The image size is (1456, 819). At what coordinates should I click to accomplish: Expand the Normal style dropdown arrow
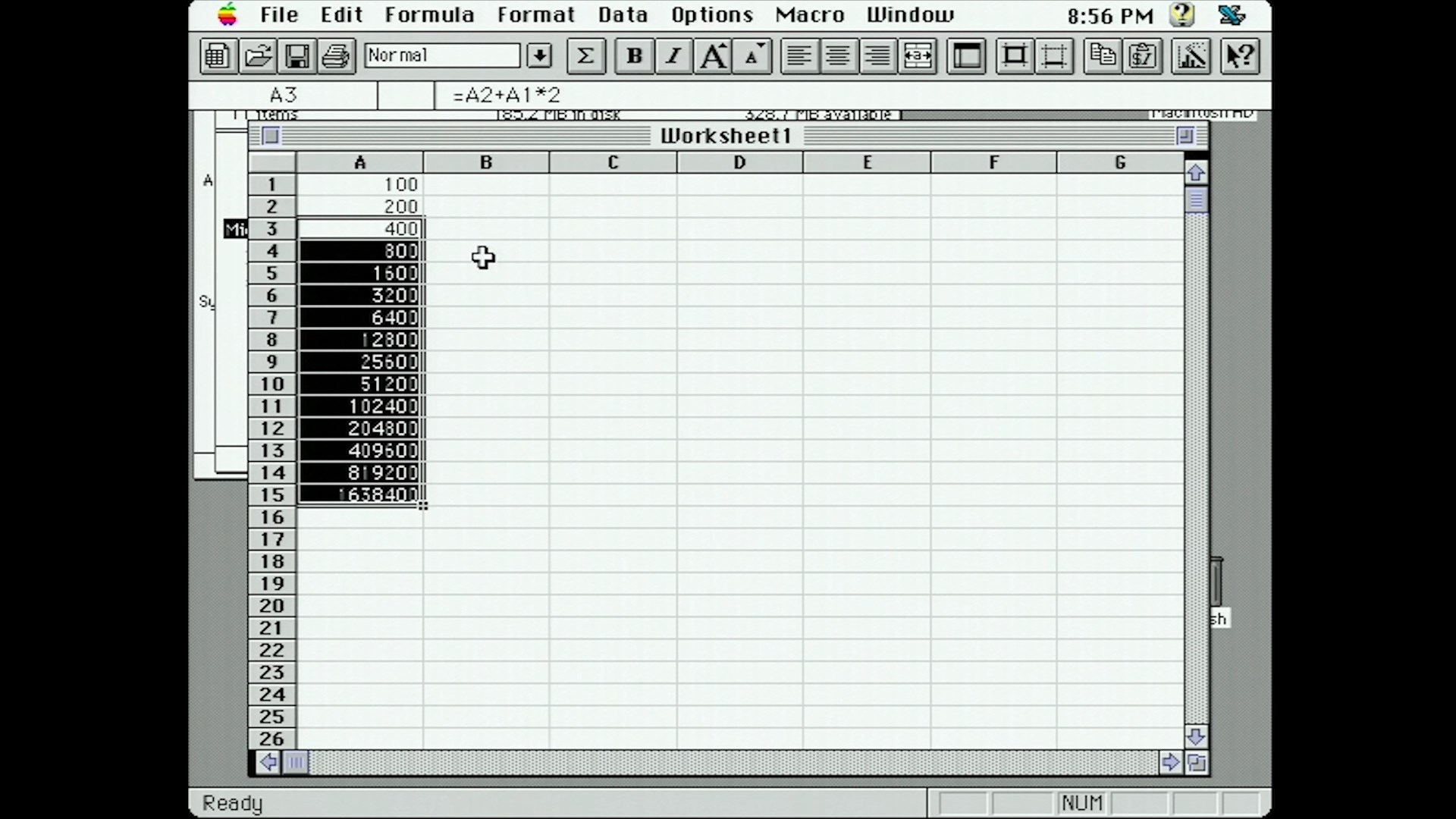539,56
